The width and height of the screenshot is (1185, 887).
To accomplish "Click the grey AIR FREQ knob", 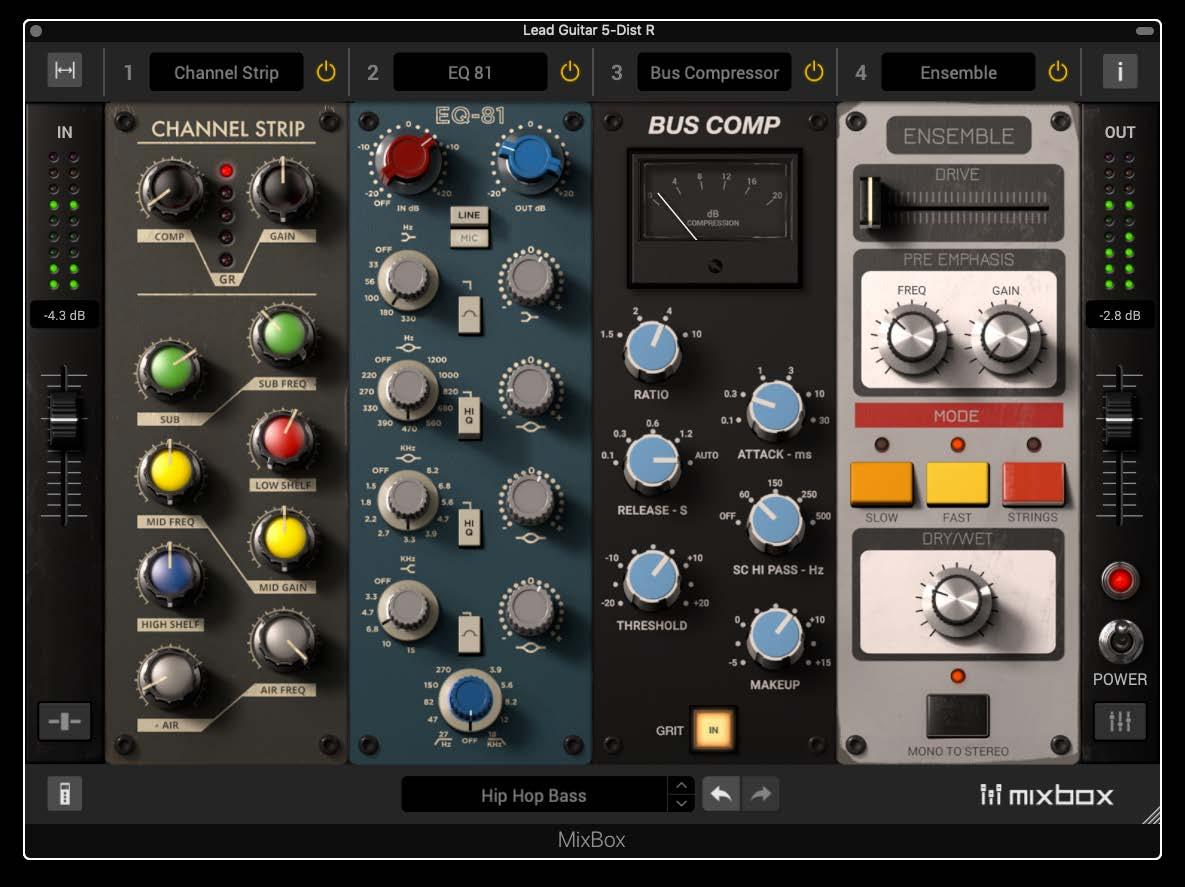I will click(283, 641).
